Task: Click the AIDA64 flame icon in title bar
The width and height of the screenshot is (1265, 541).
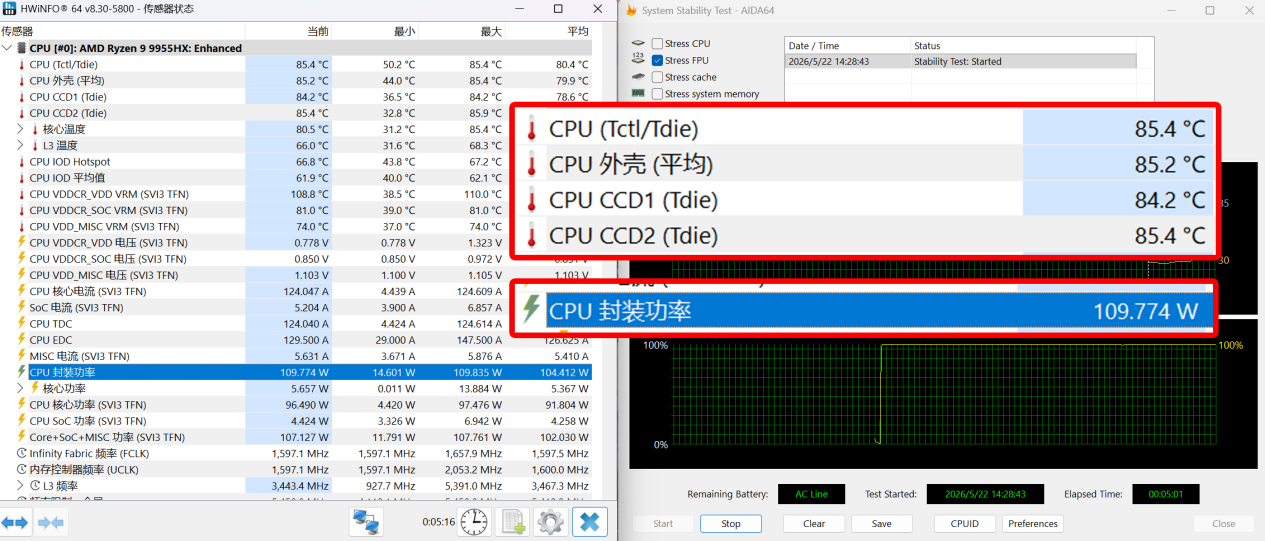Action: pyautogui.click(x=630, y=10)
